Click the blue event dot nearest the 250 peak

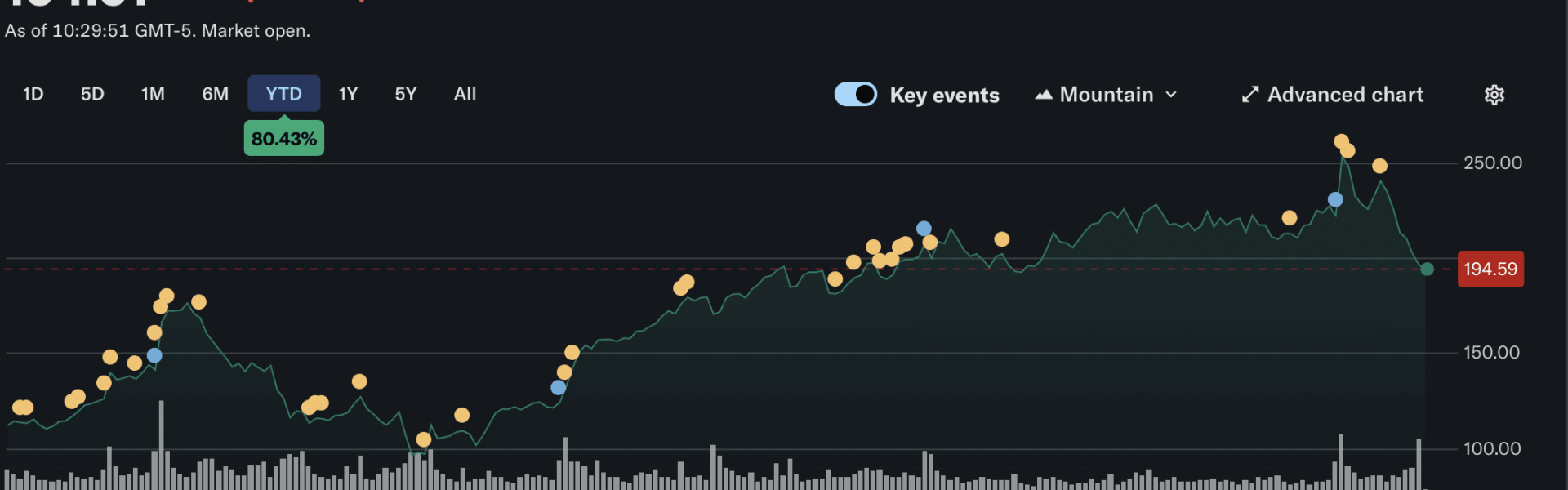tap(1335, 199)
